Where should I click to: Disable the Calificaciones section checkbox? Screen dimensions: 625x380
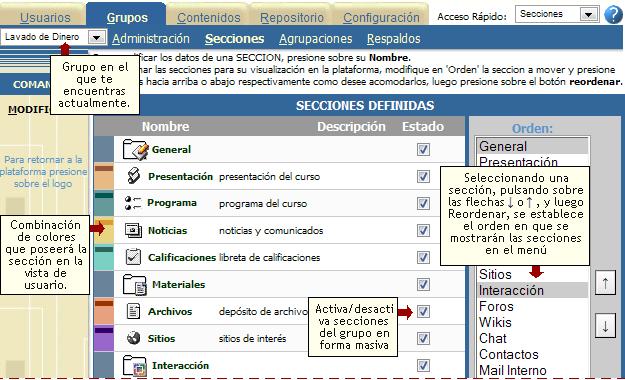423,257
